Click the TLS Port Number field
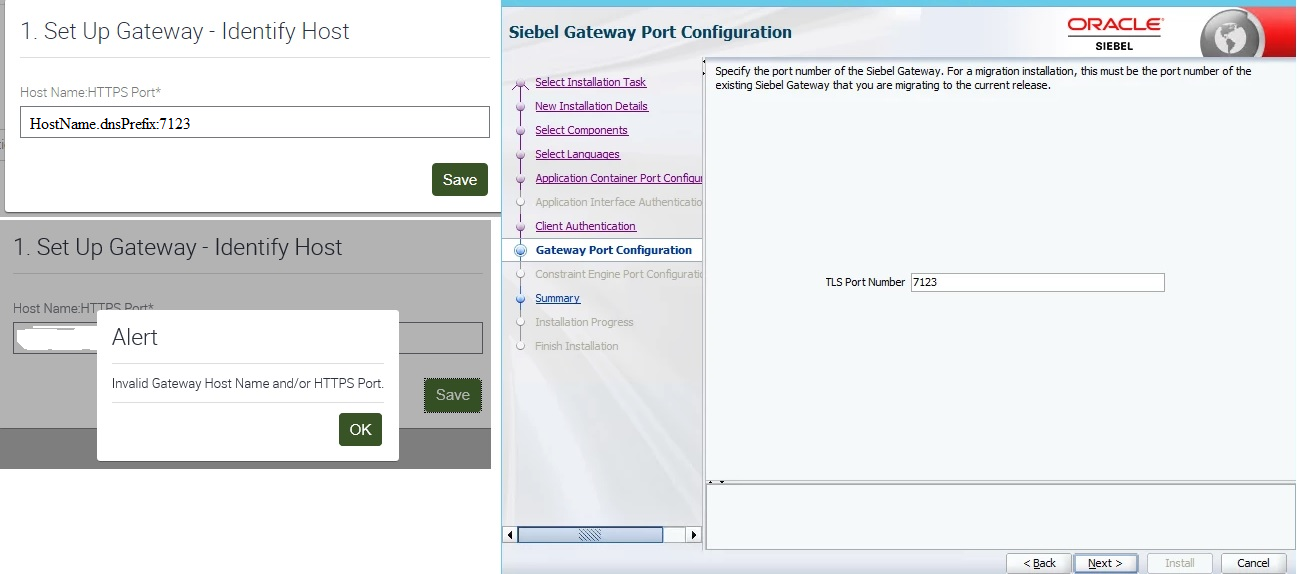The width and height of the screenshot is (1300, 574). tap(1037, 282)
